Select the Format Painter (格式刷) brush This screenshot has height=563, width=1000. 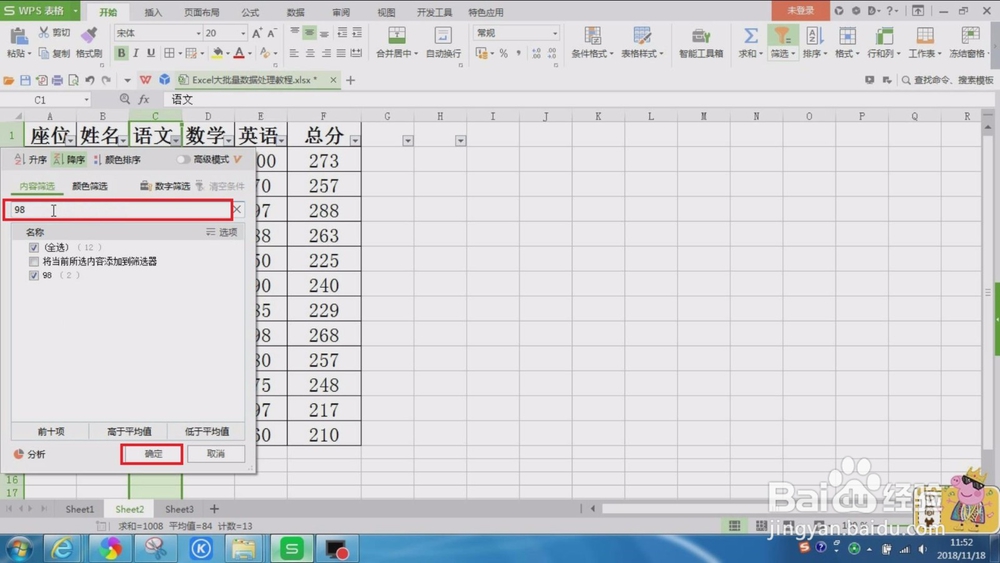(x=89, y=36)
